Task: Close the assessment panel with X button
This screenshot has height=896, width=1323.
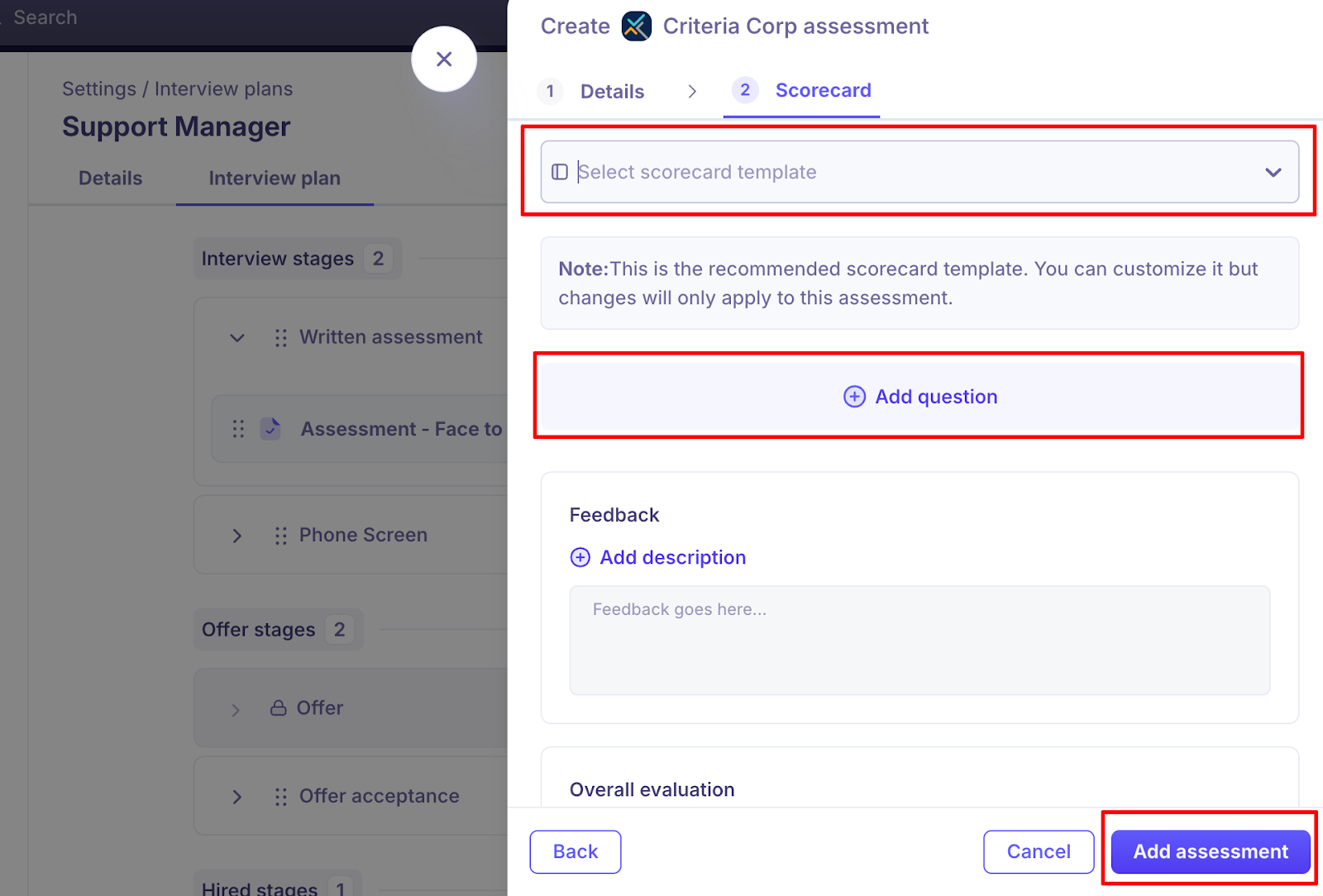Action: [x=444, y=60]
